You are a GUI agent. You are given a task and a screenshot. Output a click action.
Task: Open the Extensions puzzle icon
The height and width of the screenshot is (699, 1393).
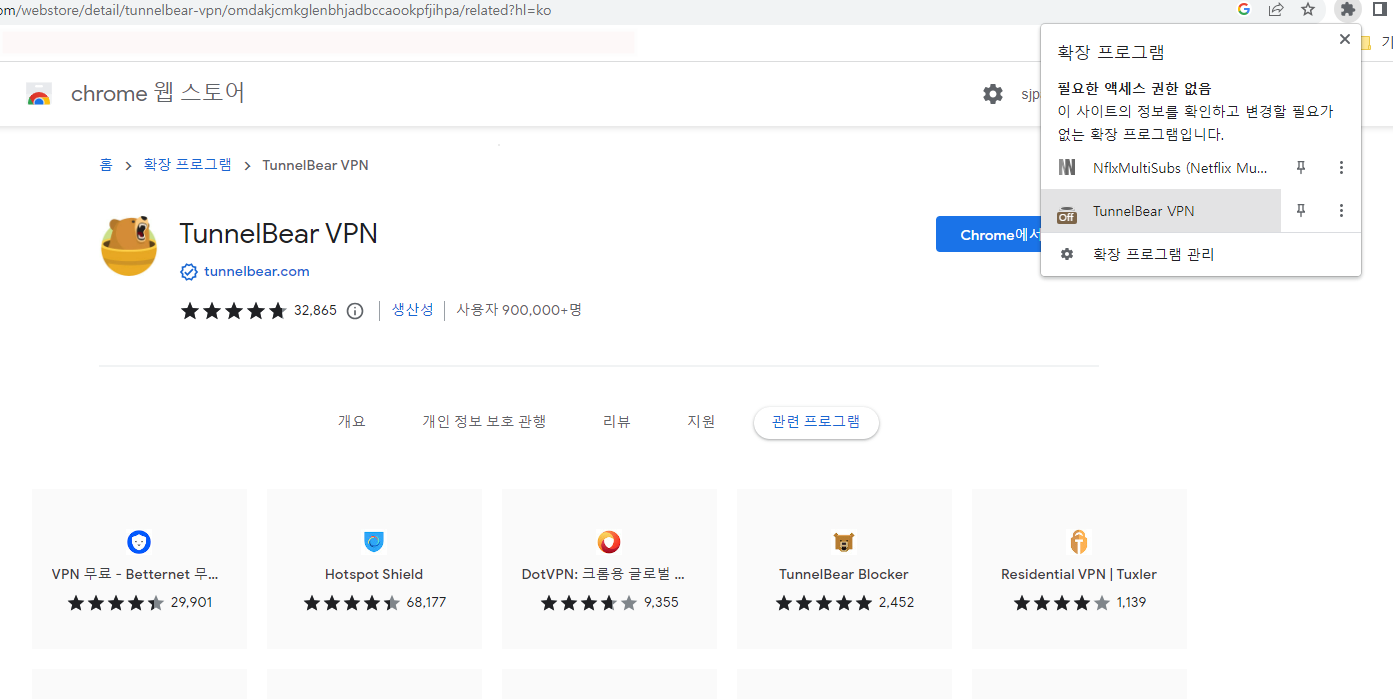pyautogui.click(x=1348, y=10)
